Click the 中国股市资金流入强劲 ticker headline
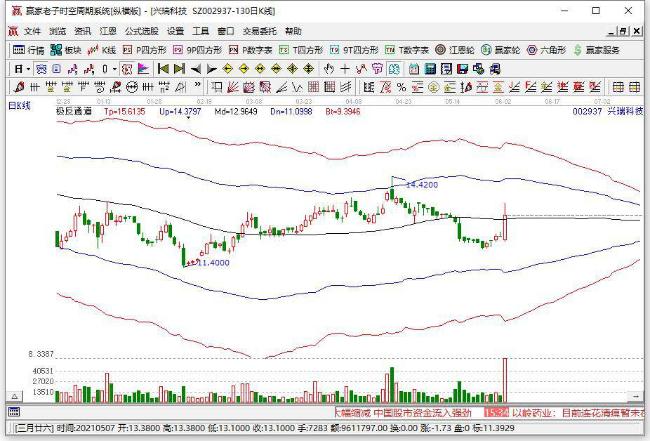This screenshot has height=441, width=650. 422,413
